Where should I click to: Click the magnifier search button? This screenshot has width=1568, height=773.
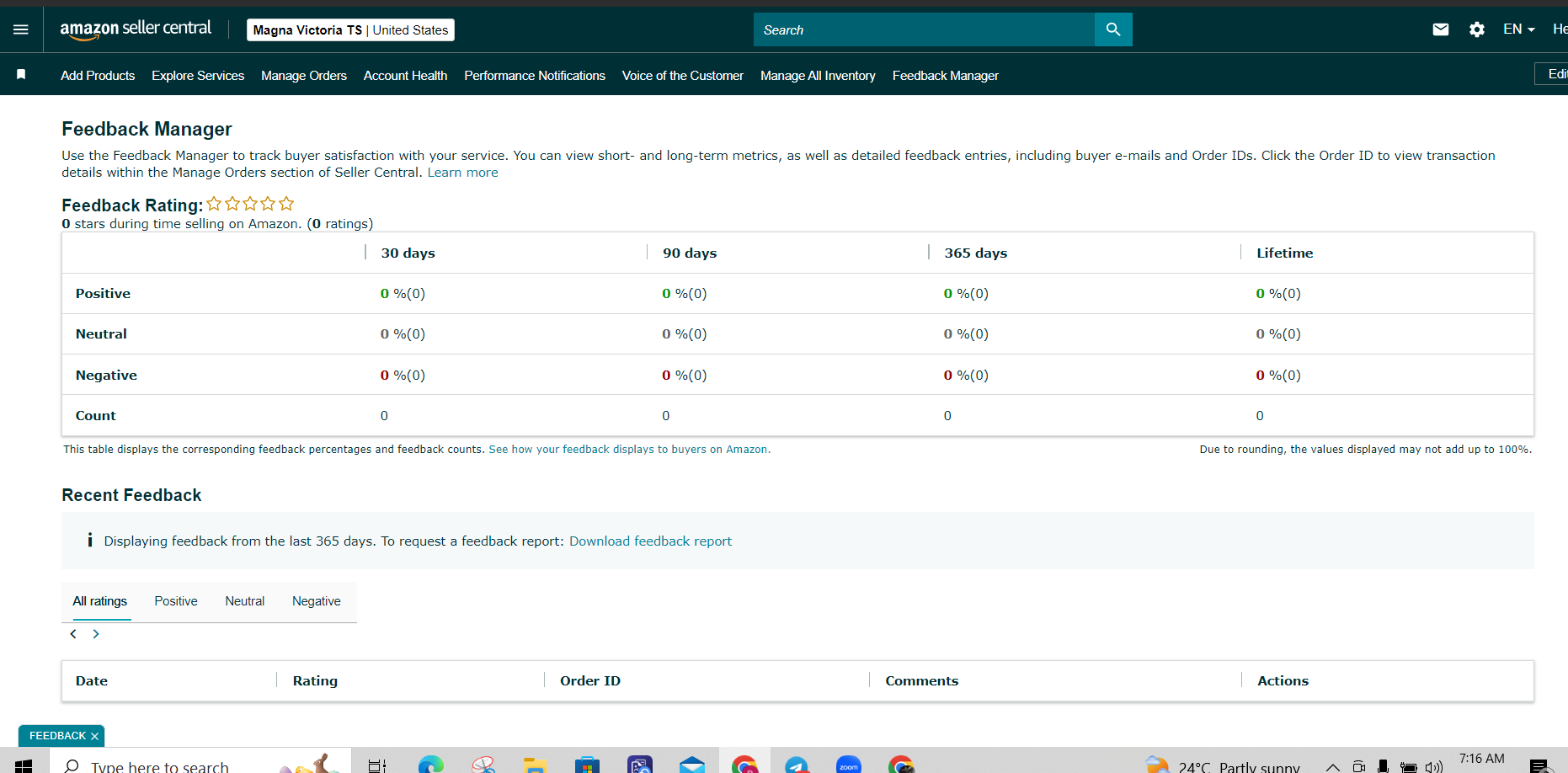point(1113,29)
